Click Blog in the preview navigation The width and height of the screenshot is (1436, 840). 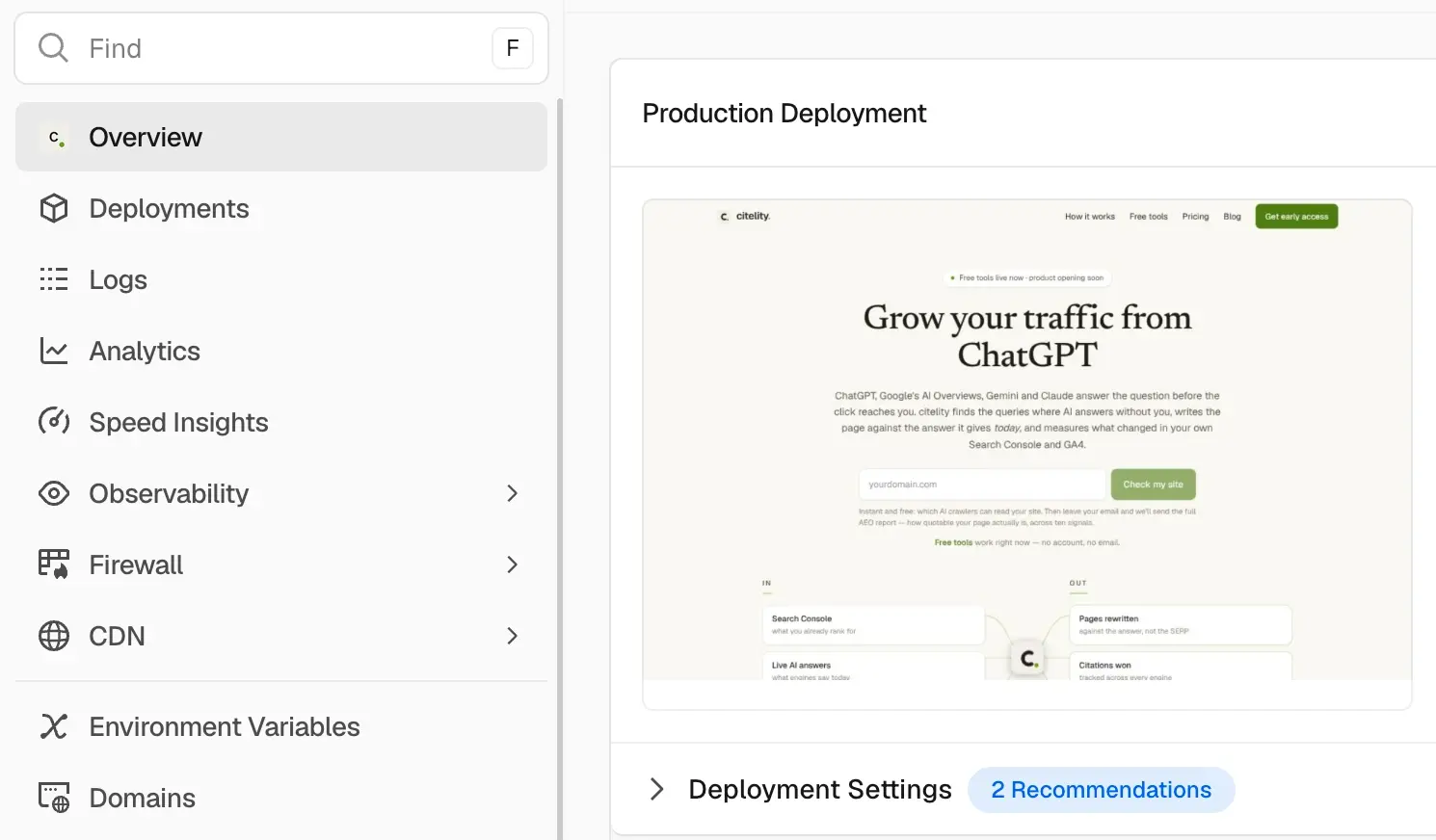click(1232, 217)
